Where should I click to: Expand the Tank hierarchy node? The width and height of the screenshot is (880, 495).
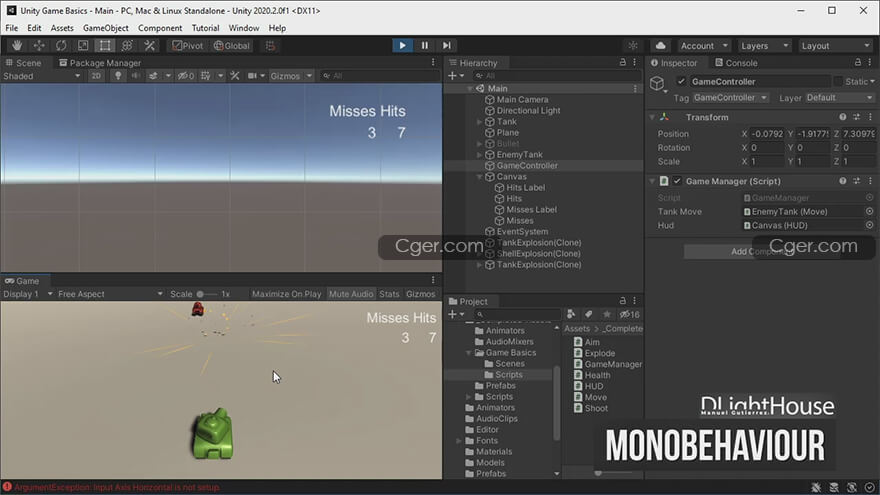(x=480, y=121)
